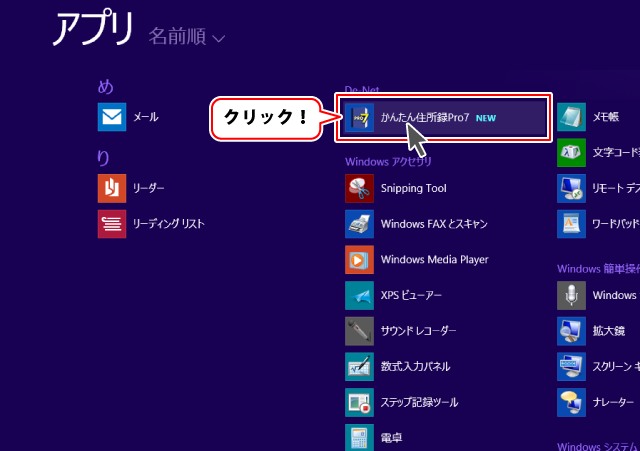The width and height of the screenshot is (640, 451).
Task: Open the 名前順 sort dropdown
Action: pos(187,36)
